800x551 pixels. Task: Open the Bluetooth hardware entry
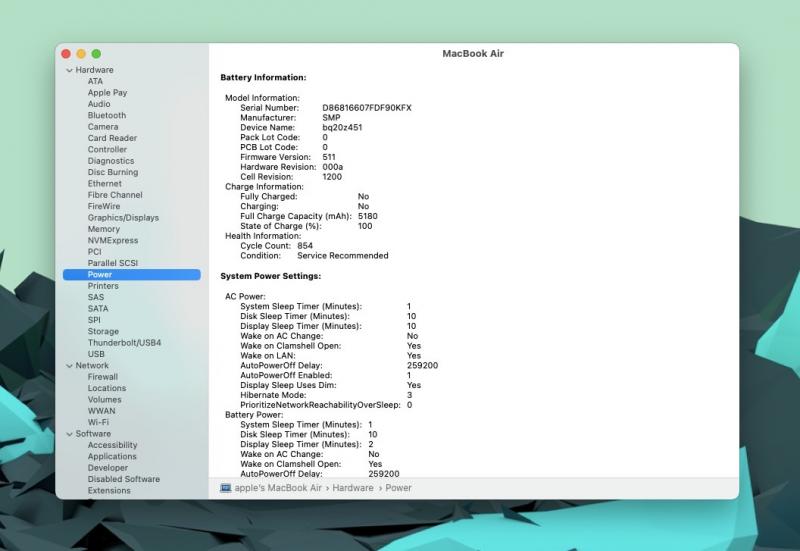(107, 115)
